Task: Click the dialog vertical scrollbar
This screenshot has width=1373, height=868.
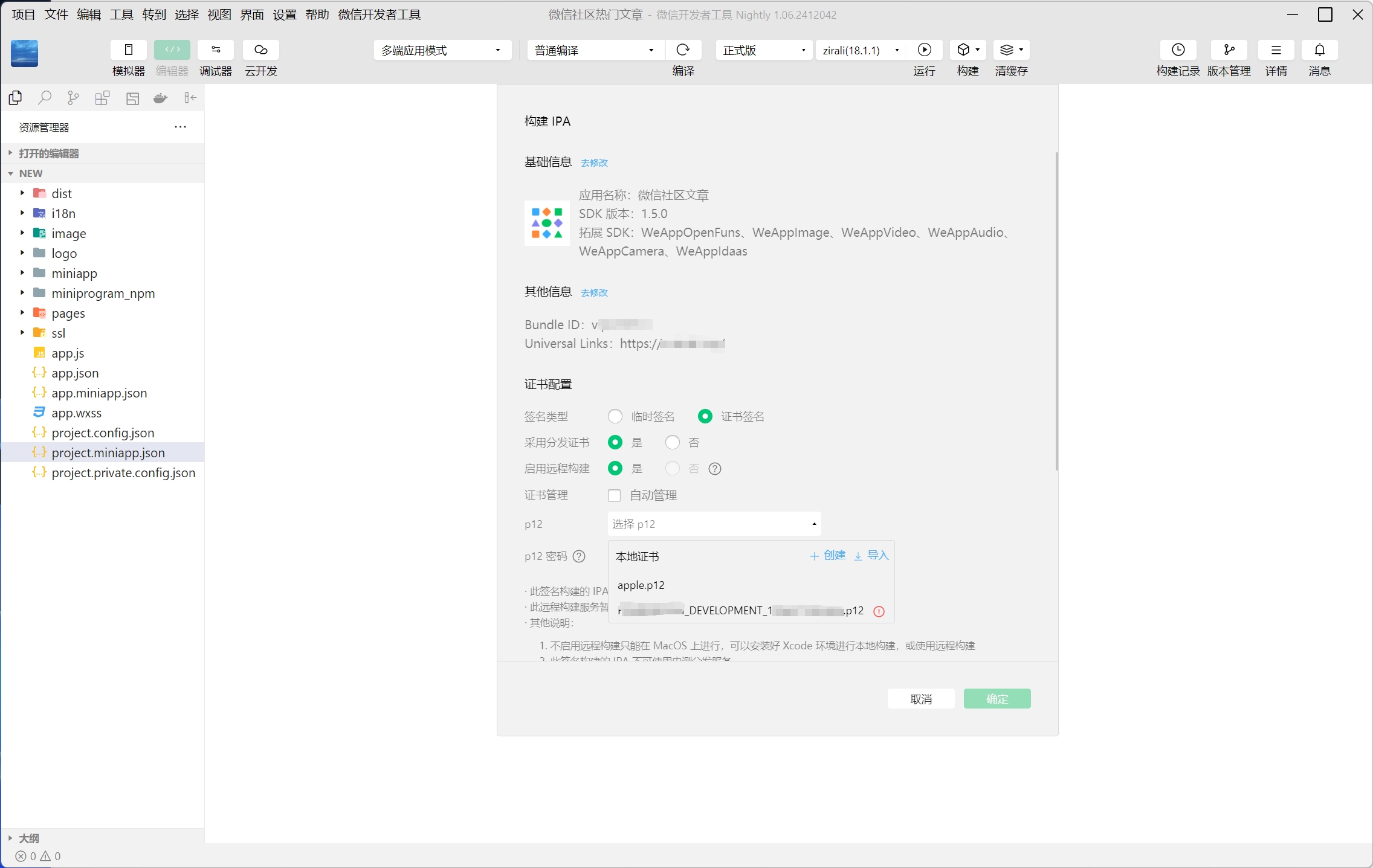Action: click(1056, 311)
